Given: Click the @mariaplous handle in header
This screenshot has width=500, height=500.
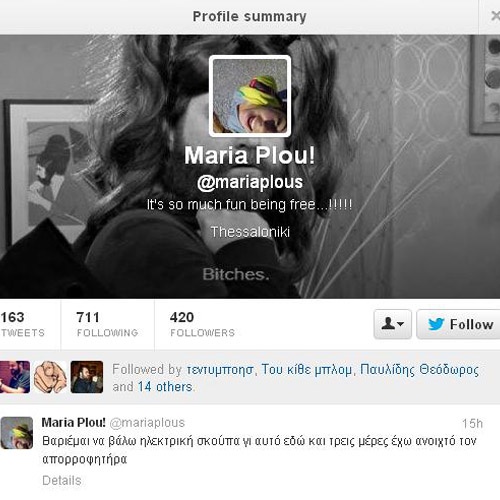Looking at the screenshot, I should click(x=250, y=182).
